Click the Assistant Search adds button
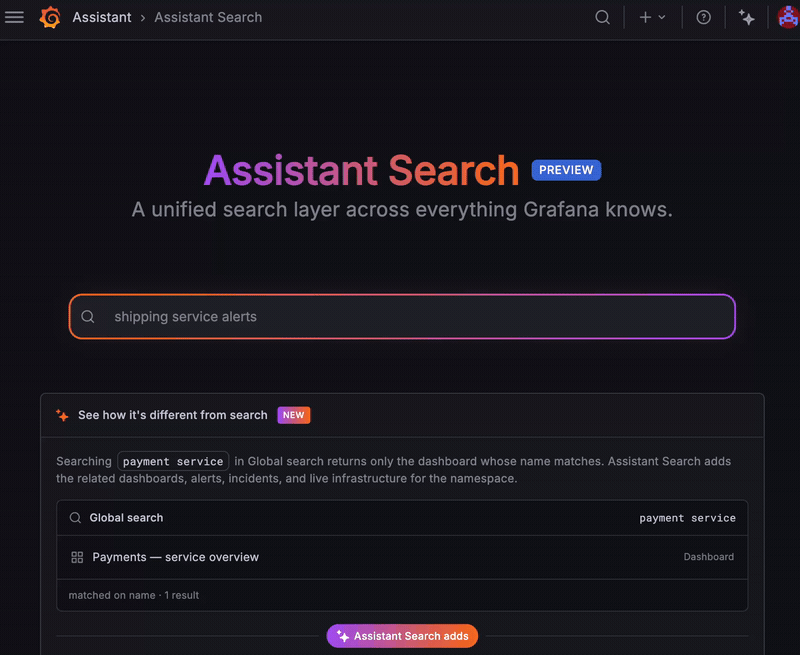The height and width of the screenshot is (655, 800). pyautogui.click(x=402, y=636)
